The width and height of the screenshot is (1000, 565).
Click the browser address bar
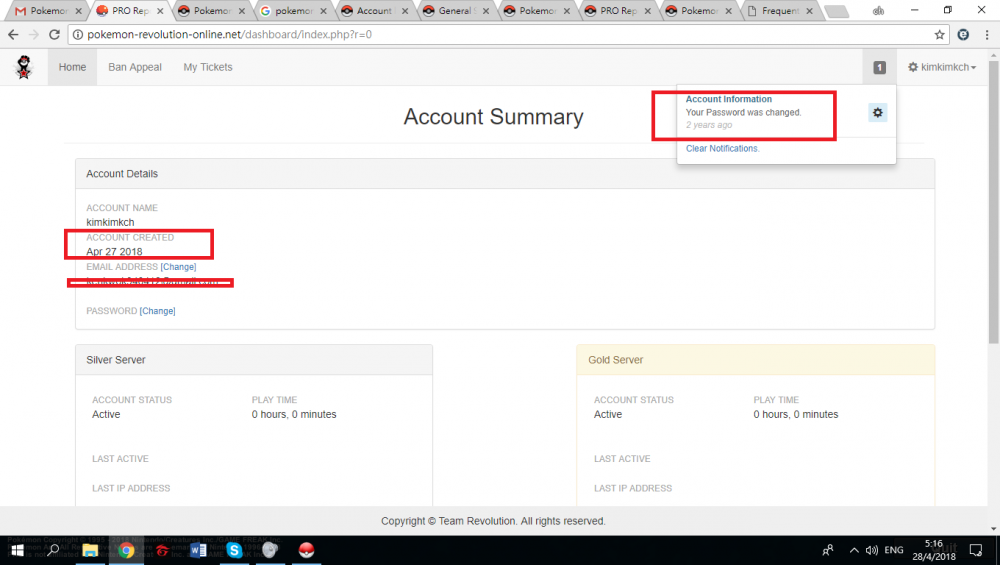[500, 34]
